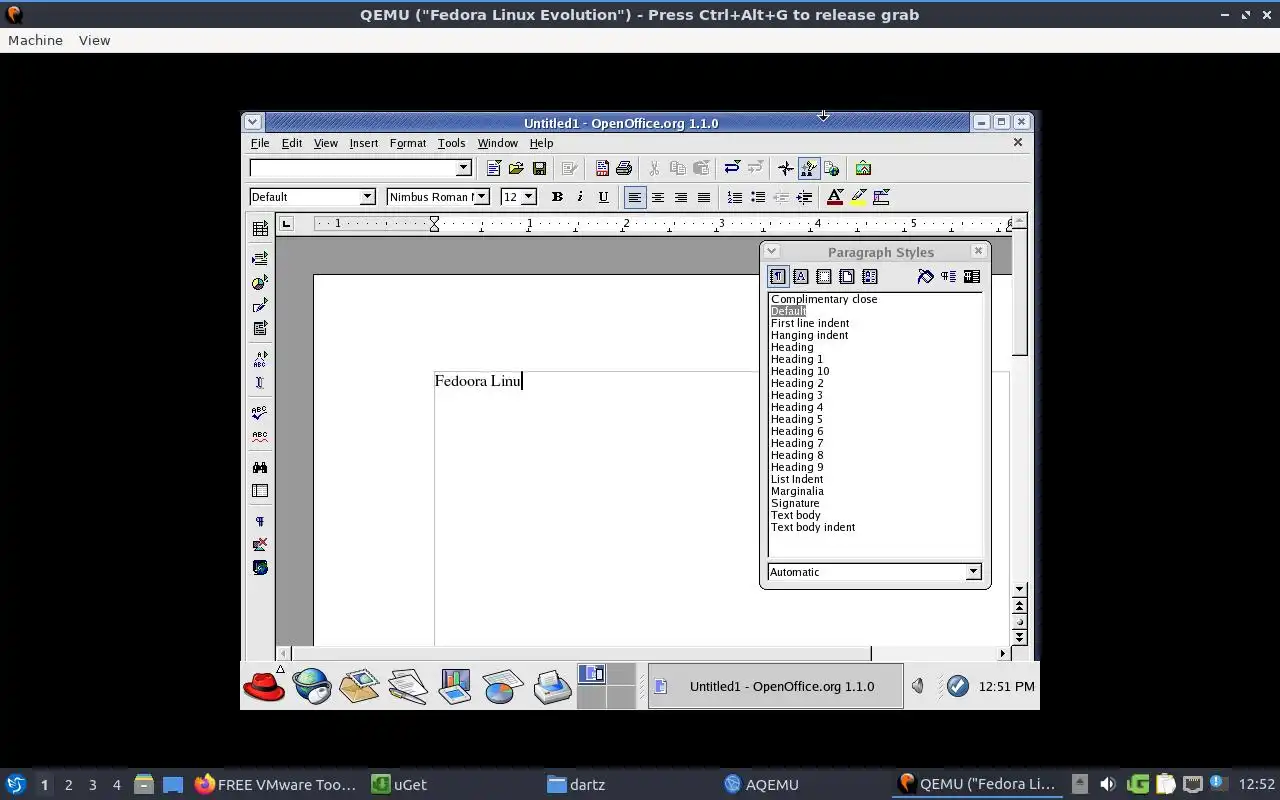The image size is (1280, 800).
Task: Click the tab stop type selector on ruler
Action: pos(286,223)
